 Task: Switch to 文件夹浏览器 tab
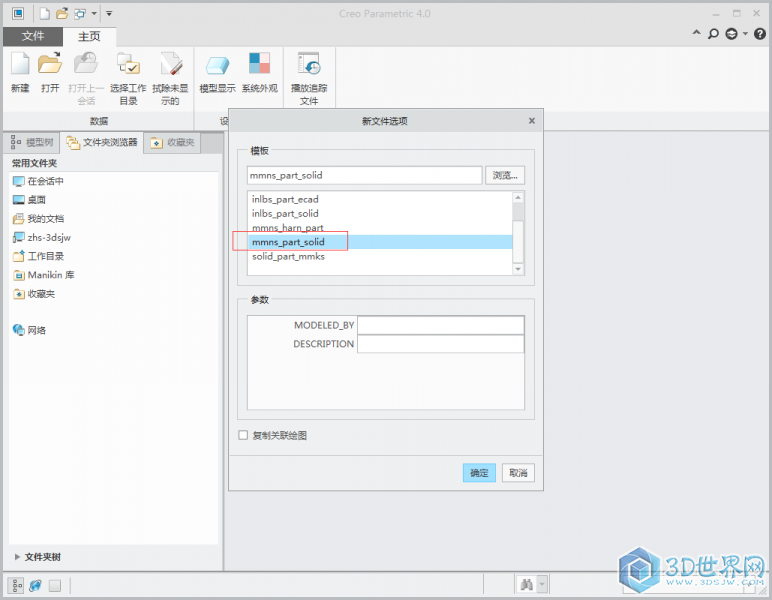[x=102, y=143]
